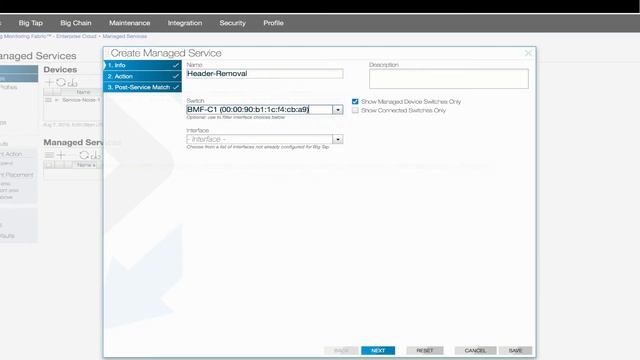Viewport: 640px width, 360px height.
Task: Open the Devices table chart icon
Action: tap(73, 83)
